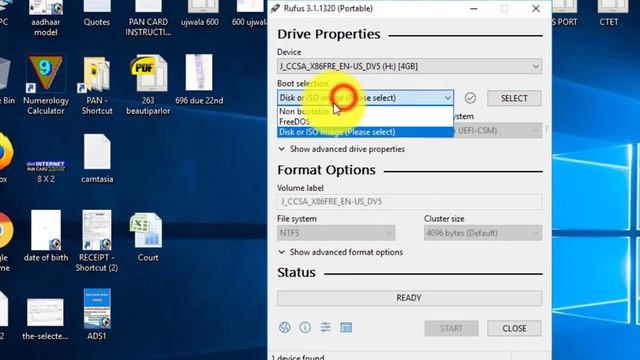Open Rufus application settings sliders icon

[325, 327]
